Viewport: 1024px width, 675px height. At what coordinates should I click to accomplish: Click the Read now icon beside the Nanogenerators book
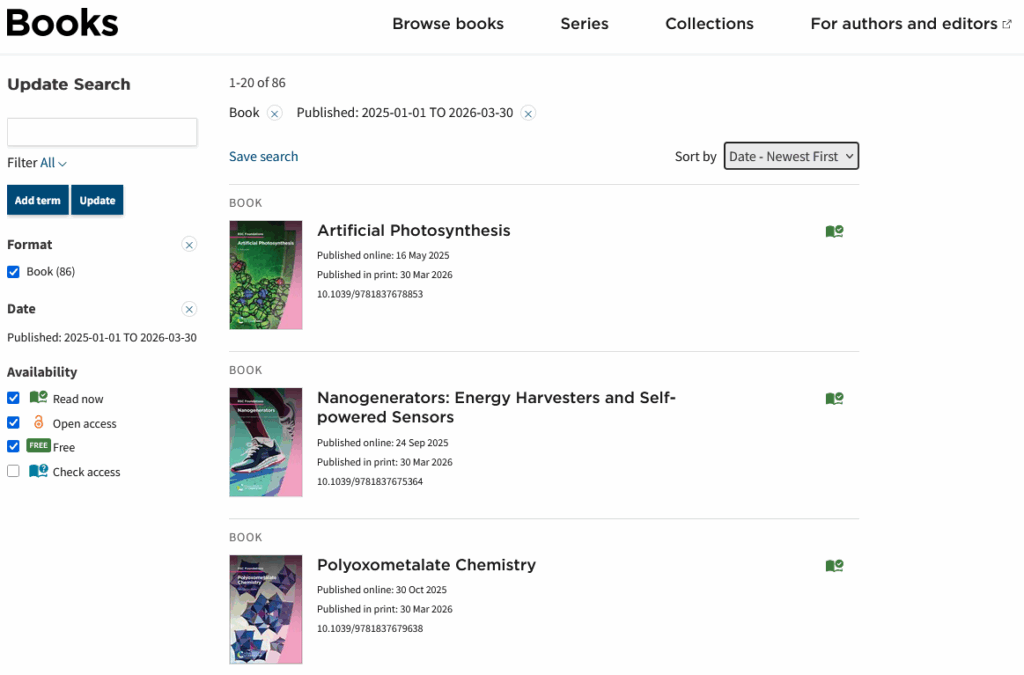834,398
